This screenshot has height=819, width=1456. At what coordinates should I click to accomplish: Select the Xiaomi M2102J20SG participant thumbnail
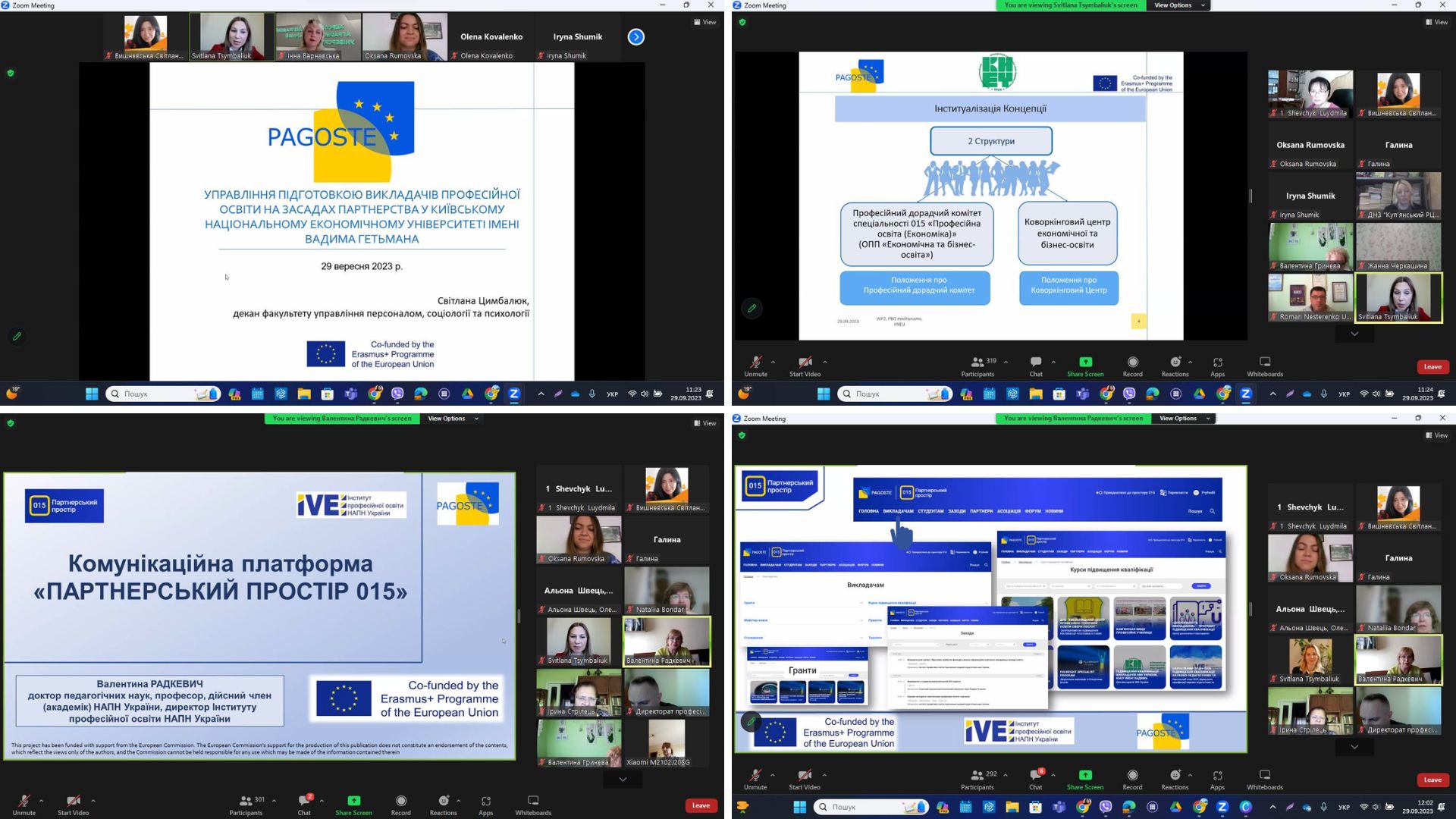click(667, 742)
